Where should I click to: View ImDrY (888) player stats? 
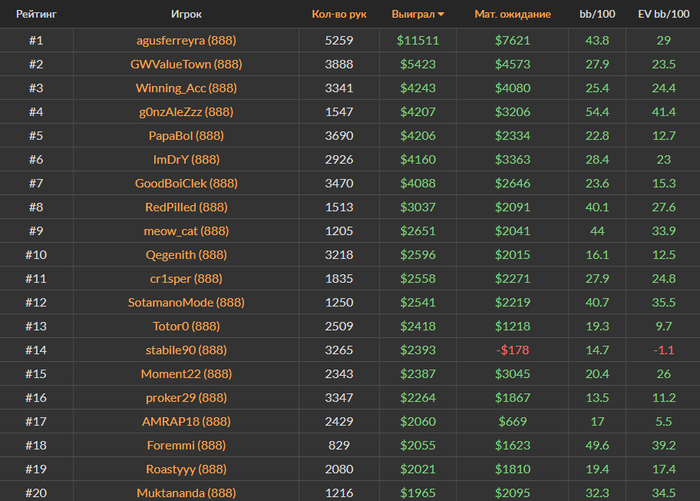coord(186,159)
